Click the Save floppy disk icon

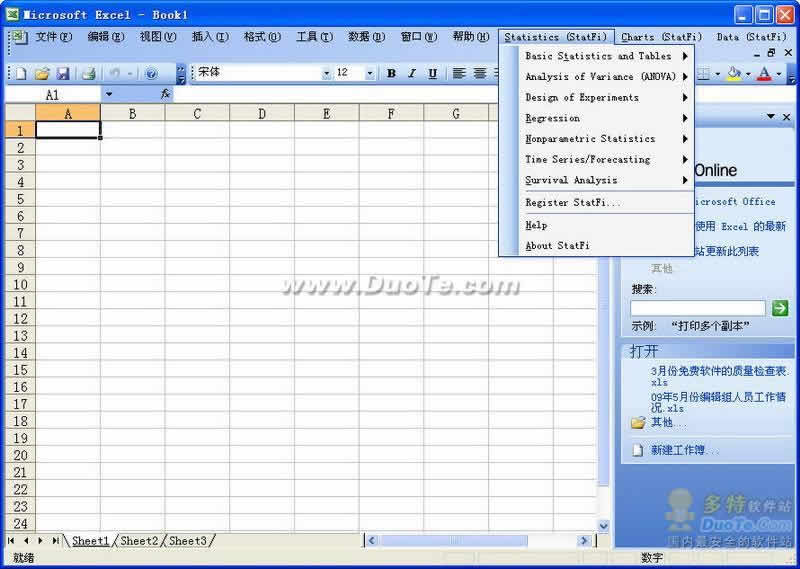click(x=63, y=73)
